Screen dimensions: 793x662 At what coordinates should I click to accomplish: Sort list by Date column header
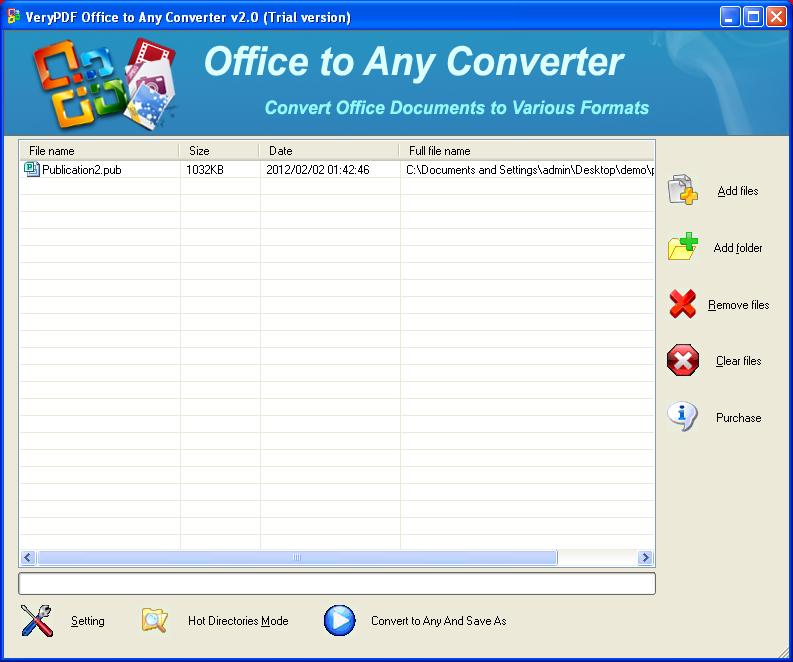[x=329, y=151]
